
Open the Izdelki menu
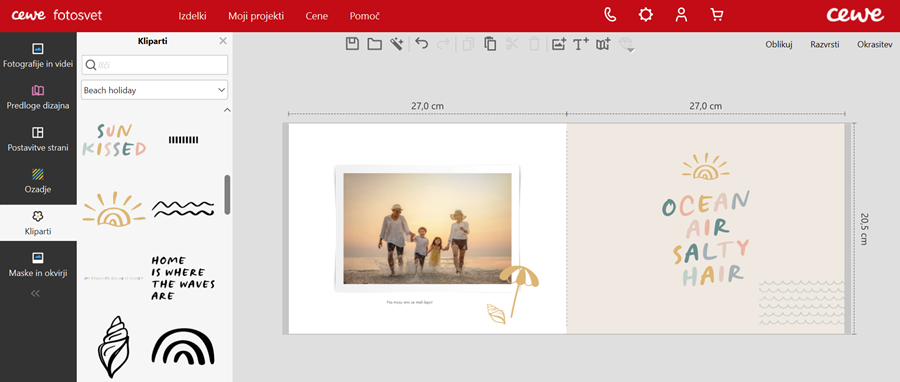click(192, 16)
